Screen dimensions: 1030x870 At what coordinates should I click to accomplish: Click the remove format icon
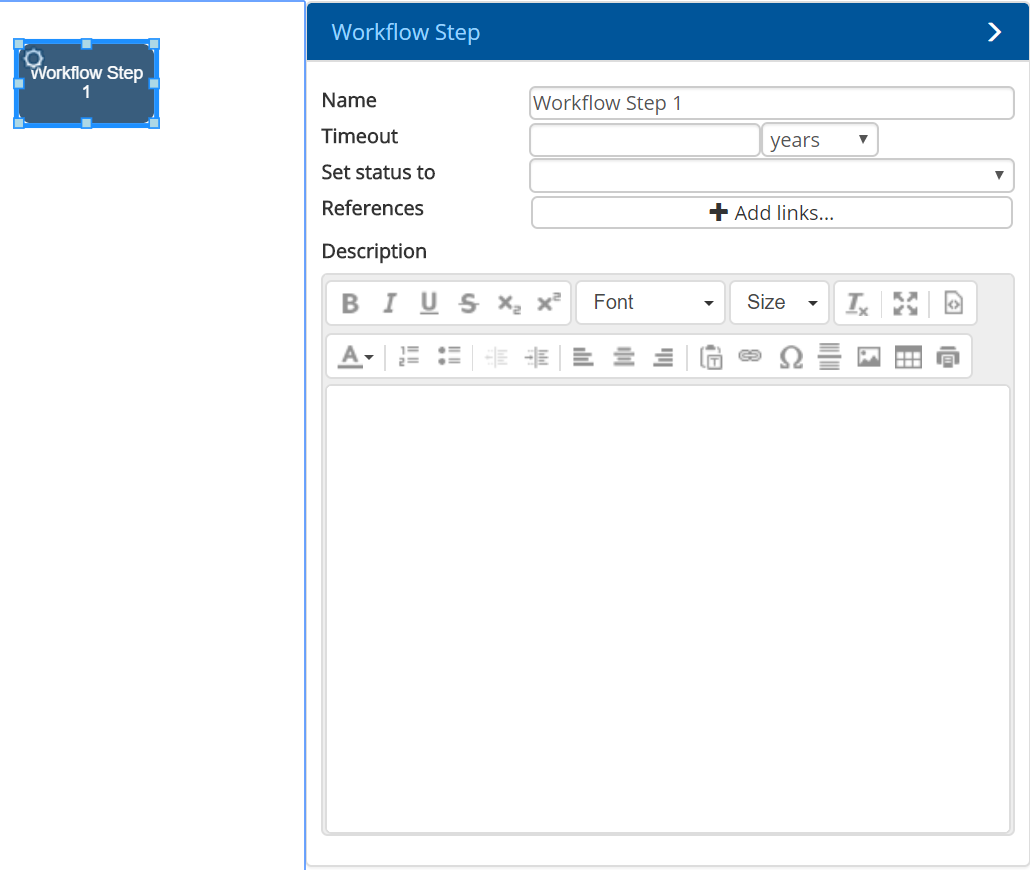857,303
